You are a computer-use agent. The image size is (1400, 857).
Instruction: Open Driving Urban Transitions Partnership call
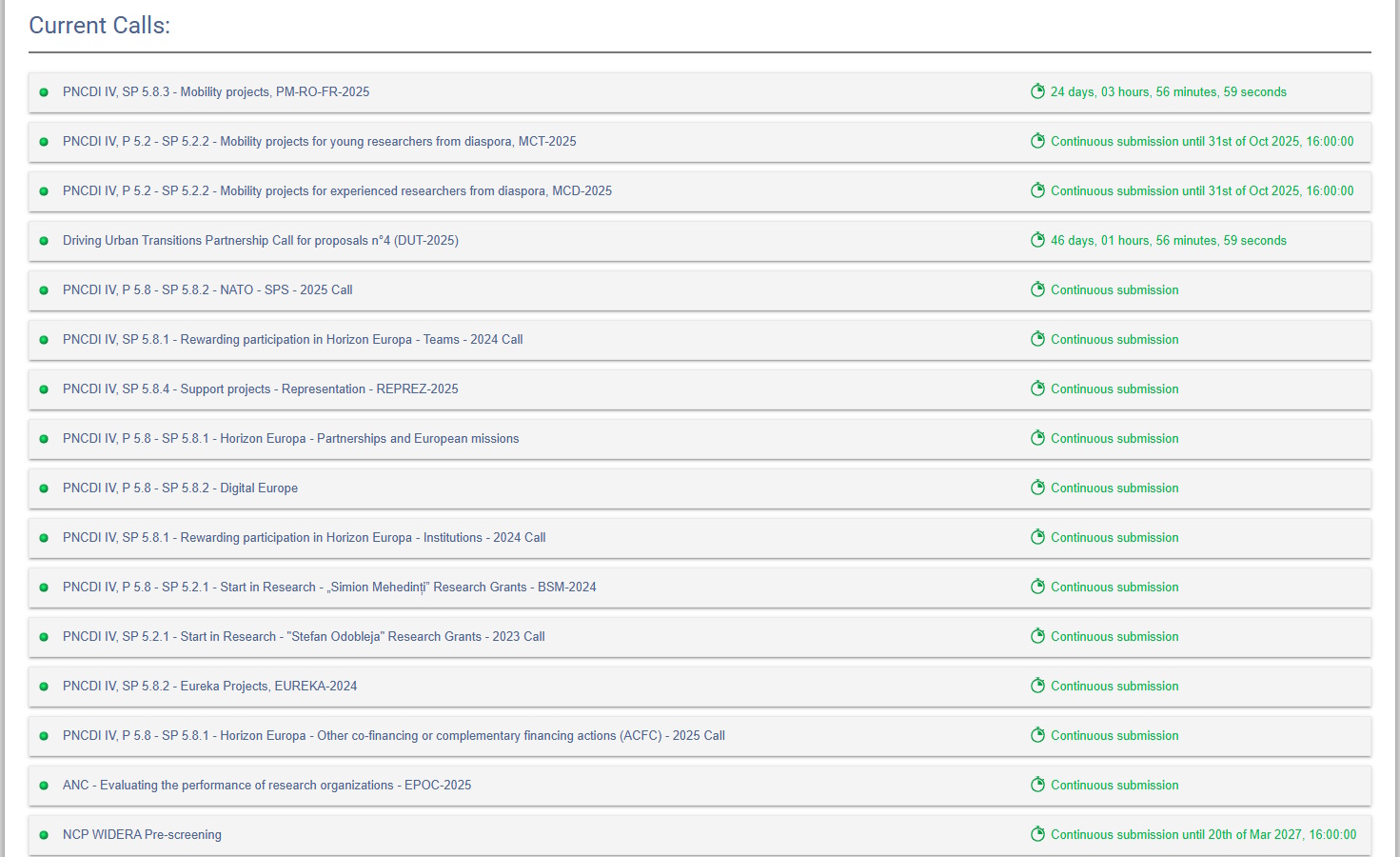[260, 241]
